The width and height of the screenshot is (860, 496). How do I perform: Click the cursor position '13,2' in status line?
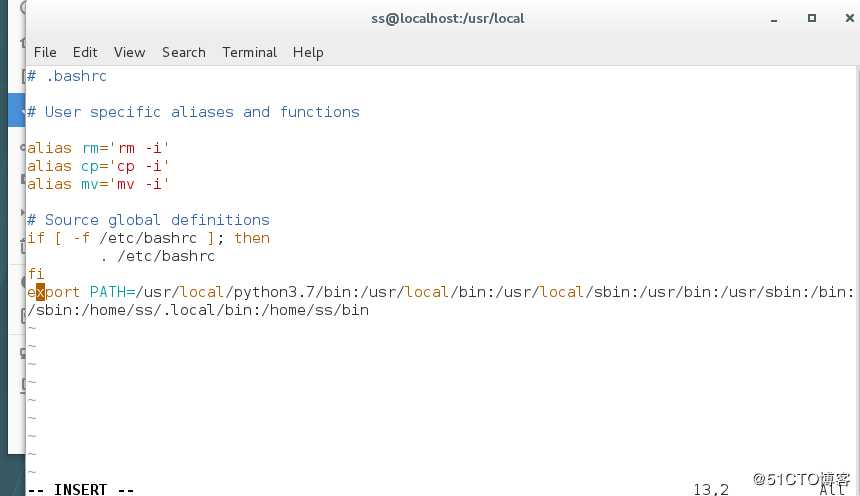711,489
